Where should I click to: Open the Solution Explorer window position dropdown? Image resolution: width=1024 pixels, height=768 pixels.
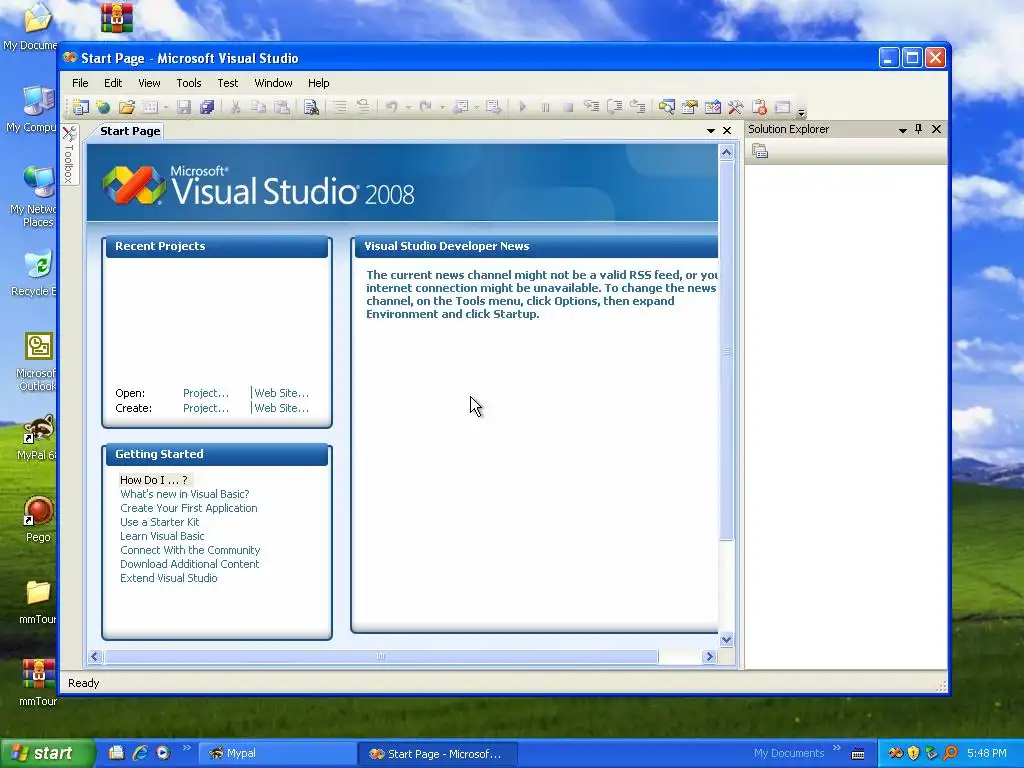[x=903, y=130]
